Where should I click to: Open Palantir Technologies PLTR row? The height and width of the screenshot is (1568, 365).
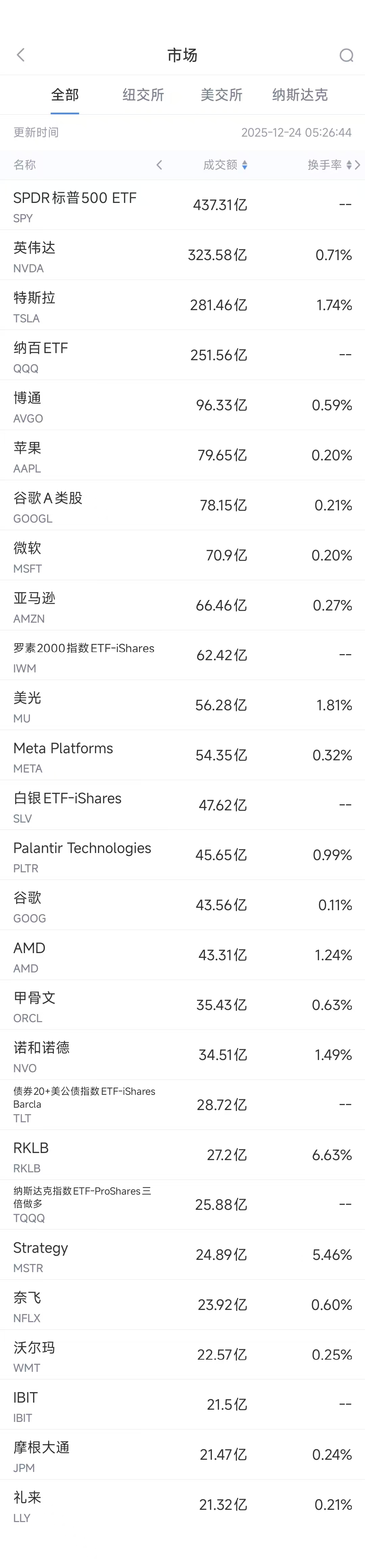pyautogui.click(x=182, y=855)
